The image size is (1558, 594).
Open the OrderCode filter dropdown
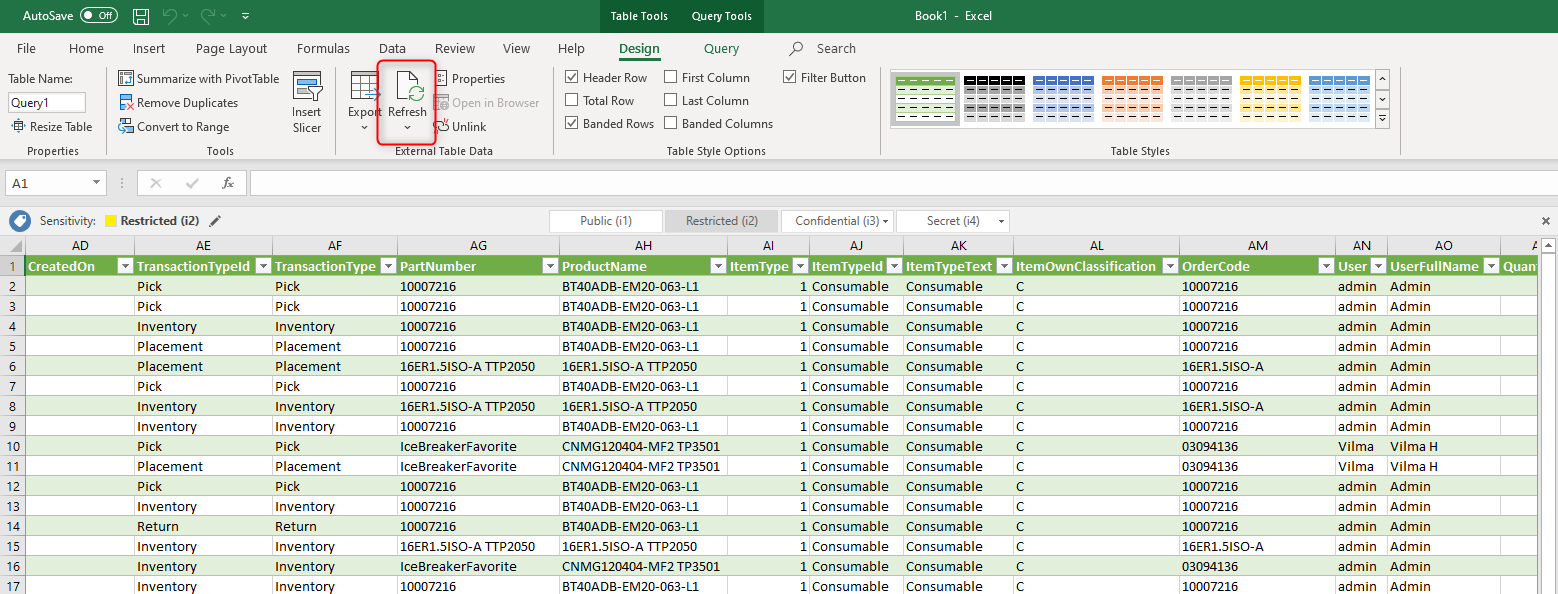coord(1326,266)
